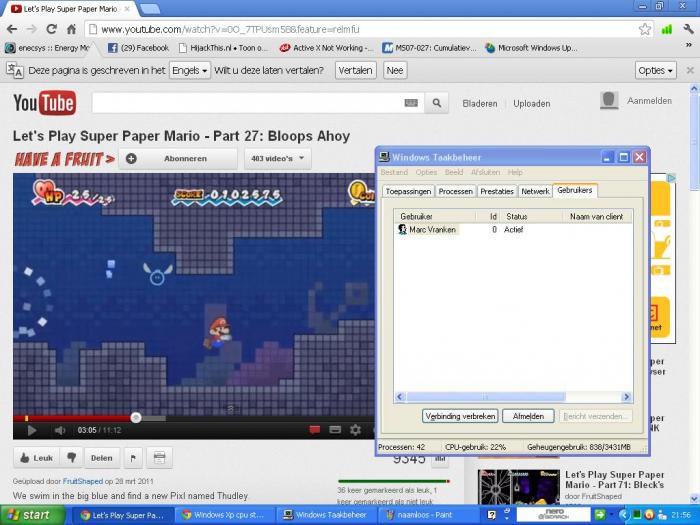The image size is (700, 525).
Task: Click the plus icon on Abonneren button
Action: [x=131, y=158]
